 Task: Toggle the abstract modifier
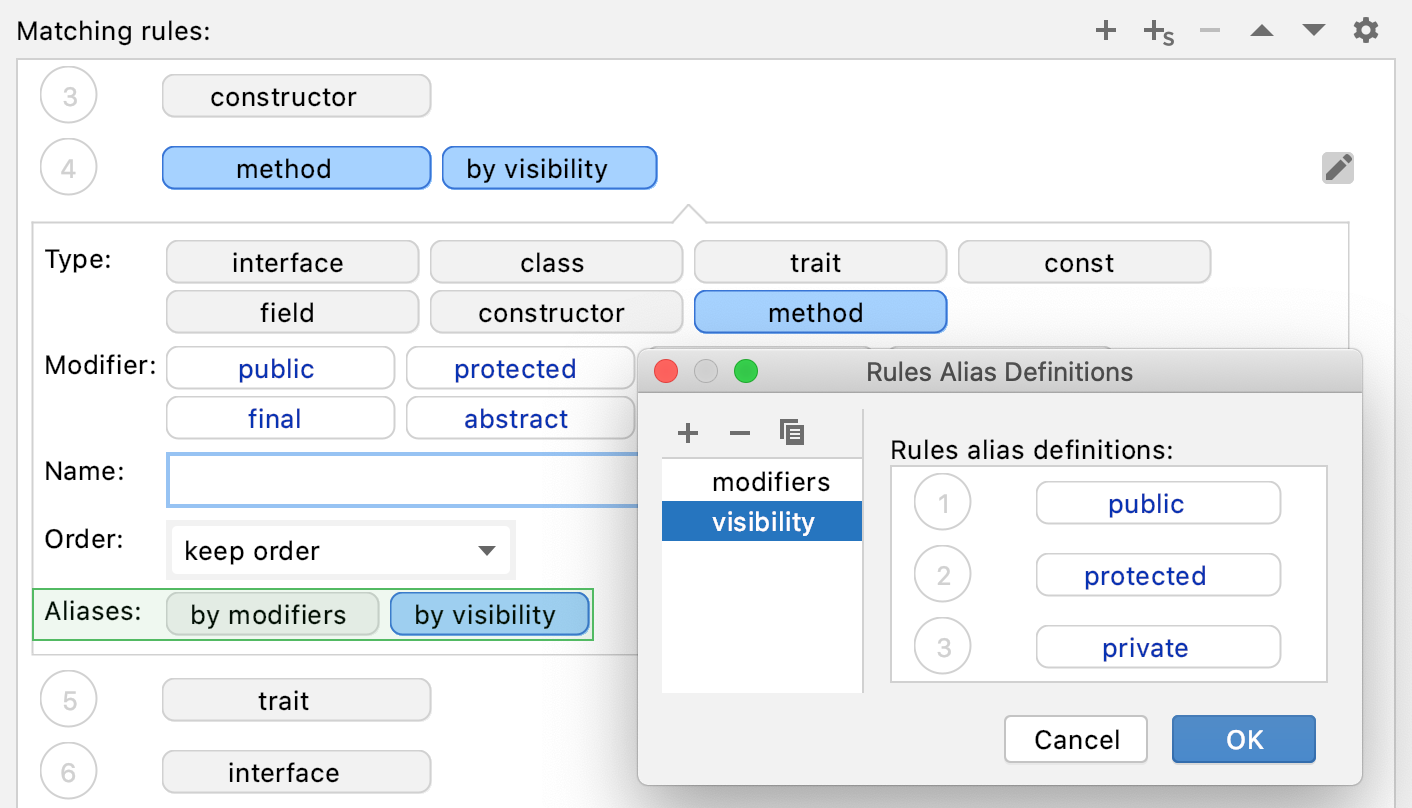(517, 418)
